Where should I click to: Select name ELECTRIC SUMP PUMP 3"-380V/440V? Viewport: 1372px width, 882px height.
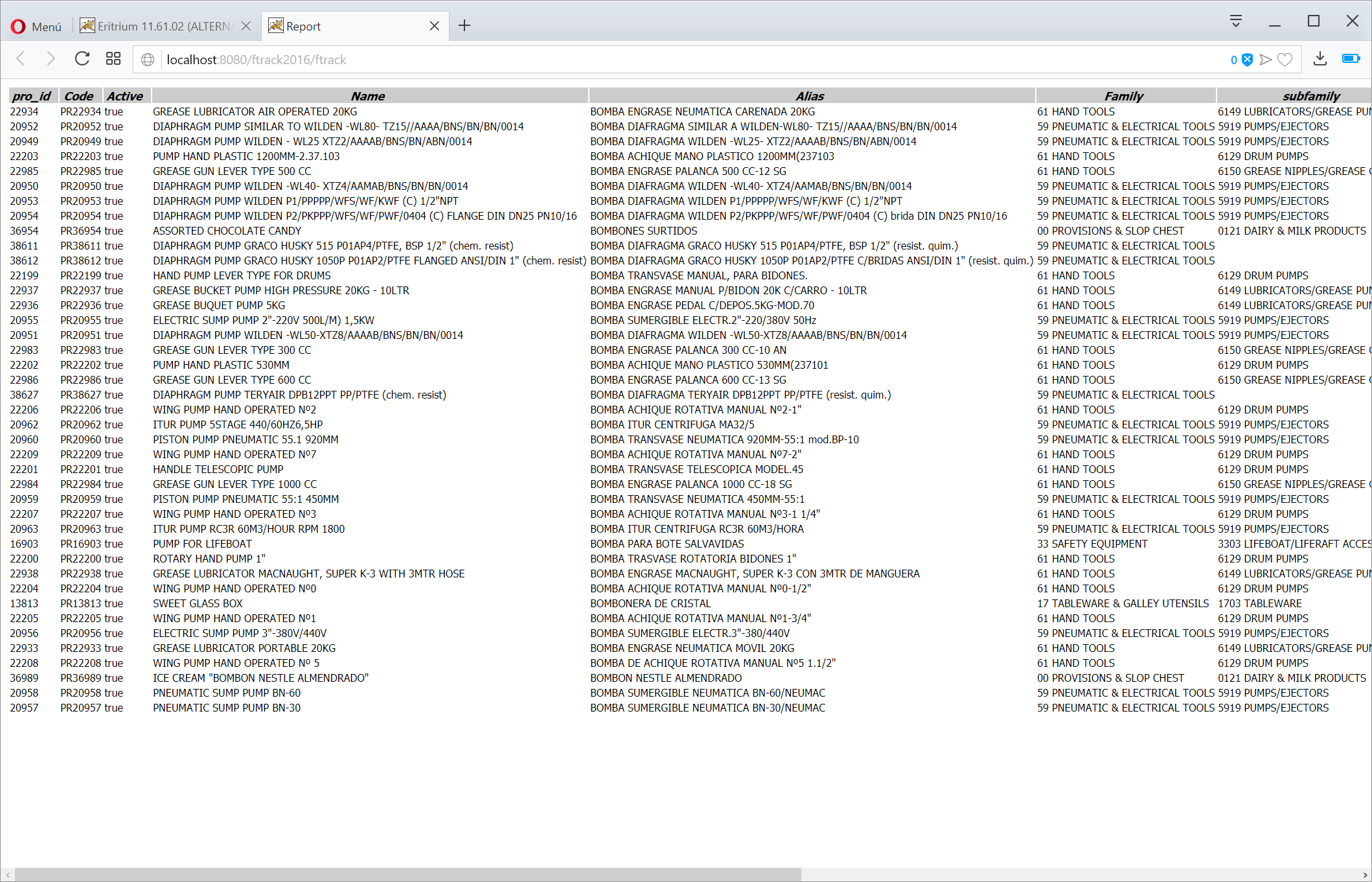[x=240, y=634]
